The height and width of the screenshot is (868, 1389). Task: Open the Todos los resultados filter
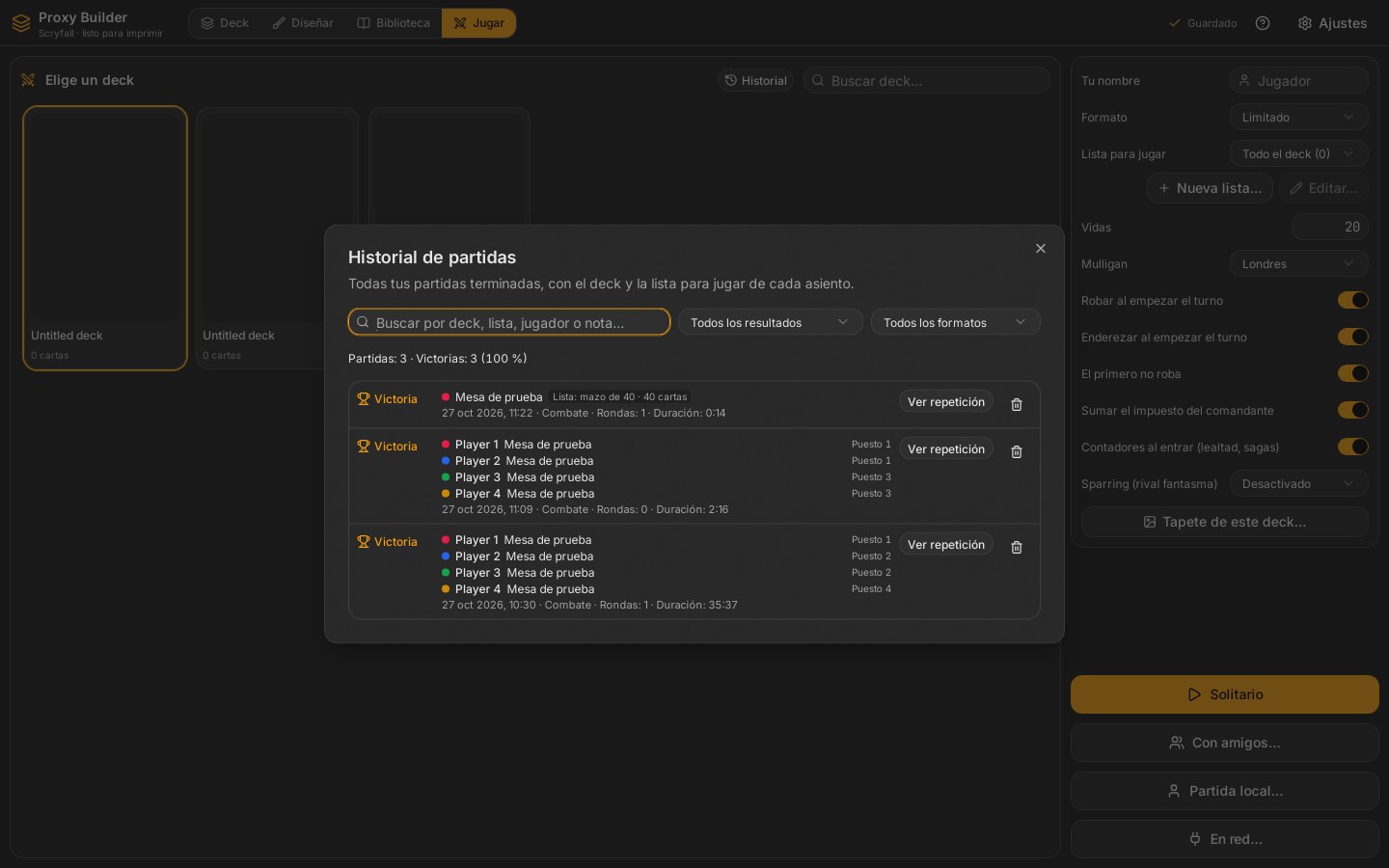770,322
